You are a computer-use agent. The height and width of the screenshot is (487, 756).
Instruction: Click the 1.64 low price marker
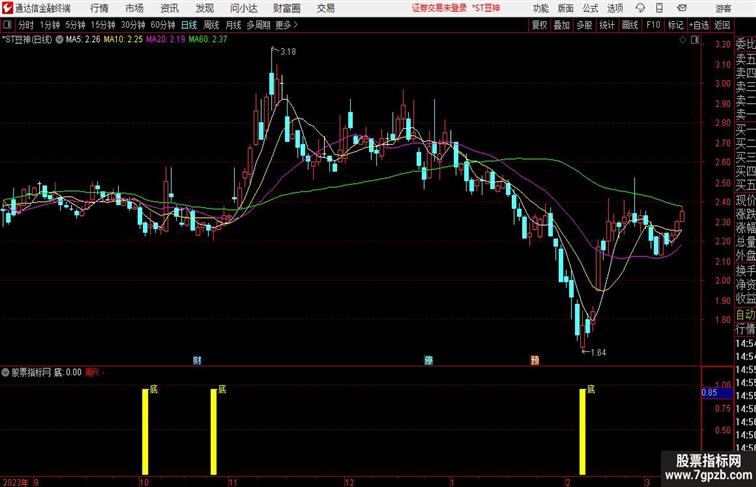(598, 352)
